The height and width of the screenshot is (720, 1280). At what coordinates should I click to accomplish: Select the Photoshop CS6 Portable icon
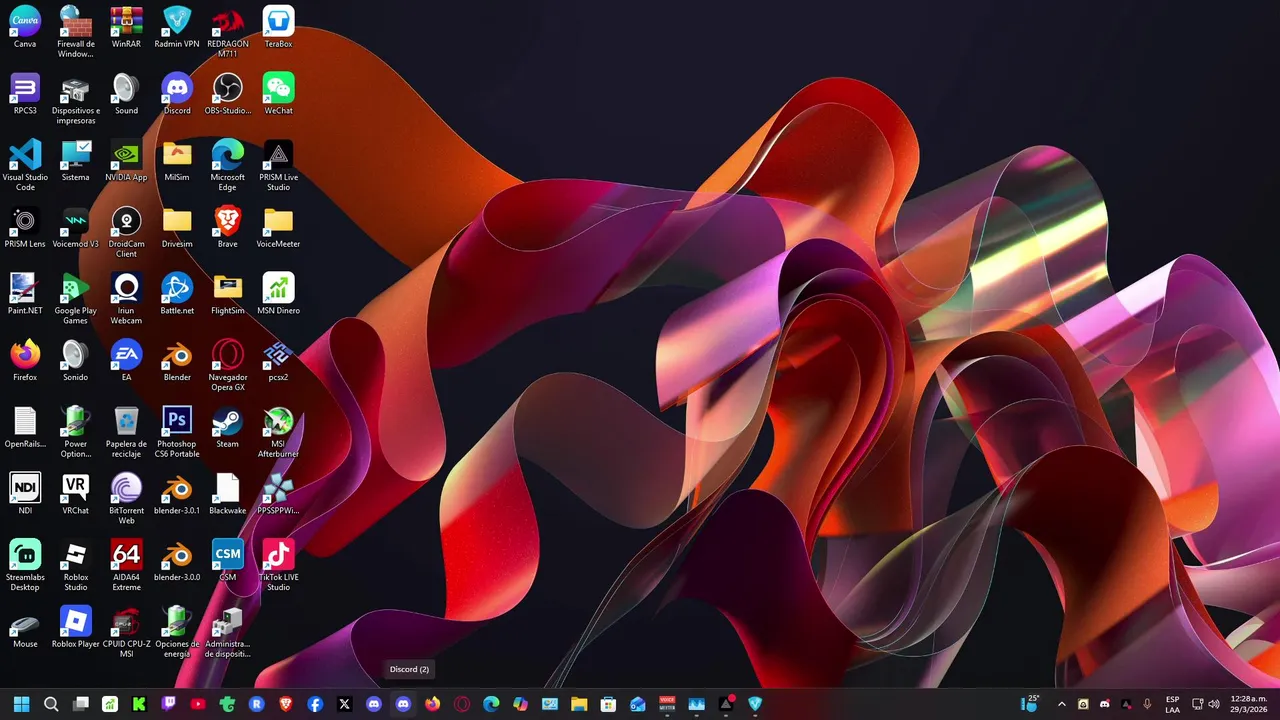[x=177, y=432]
